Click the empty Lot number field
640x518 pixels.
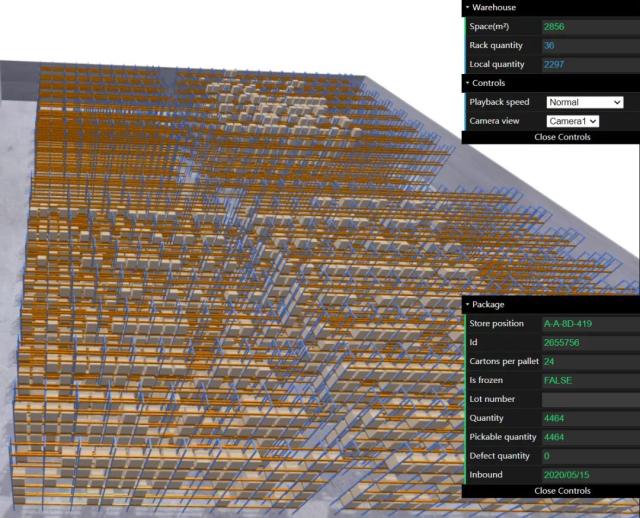pos(591,399)
